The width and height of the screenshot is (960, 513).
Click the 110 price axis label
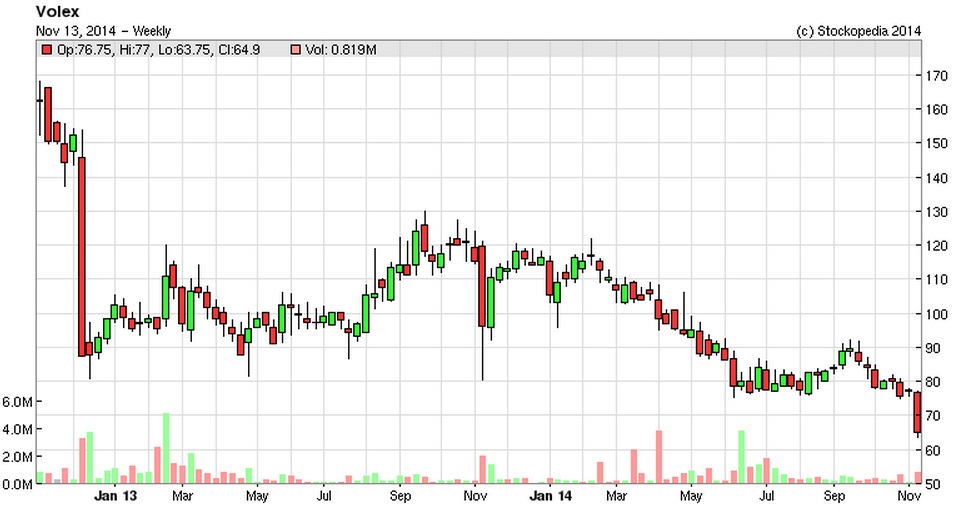937,280
